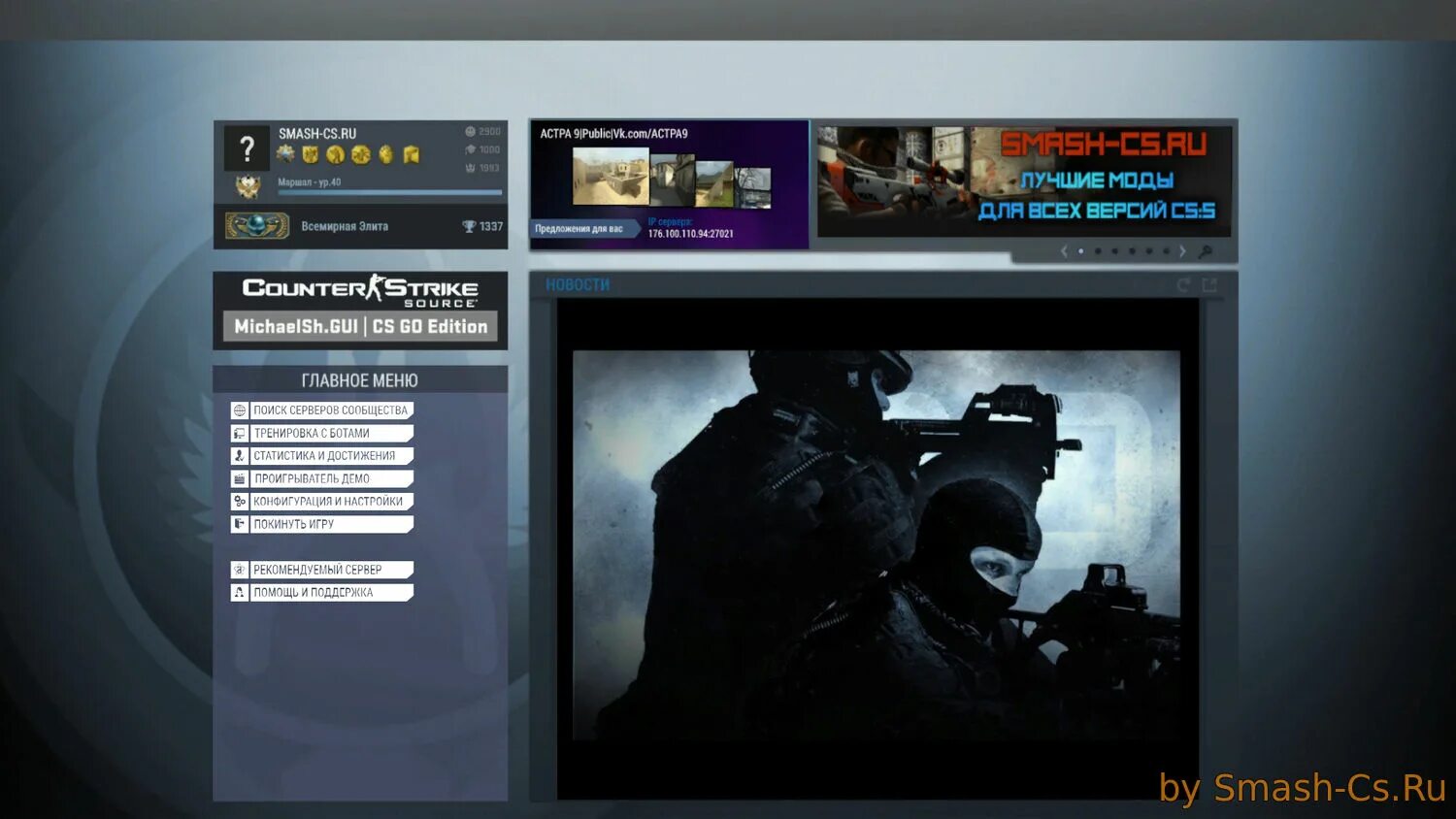
Task: Select second banner pagination dot
Action: coord(1098,251)
